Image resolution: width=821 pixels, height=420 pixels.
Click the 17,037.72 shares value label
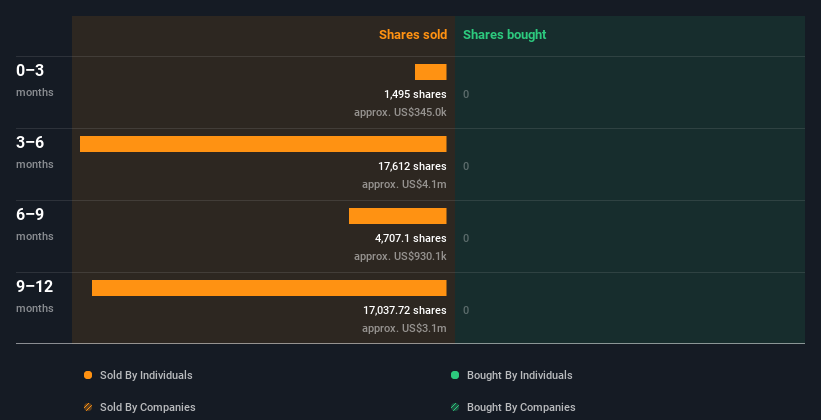coord(405,311)
